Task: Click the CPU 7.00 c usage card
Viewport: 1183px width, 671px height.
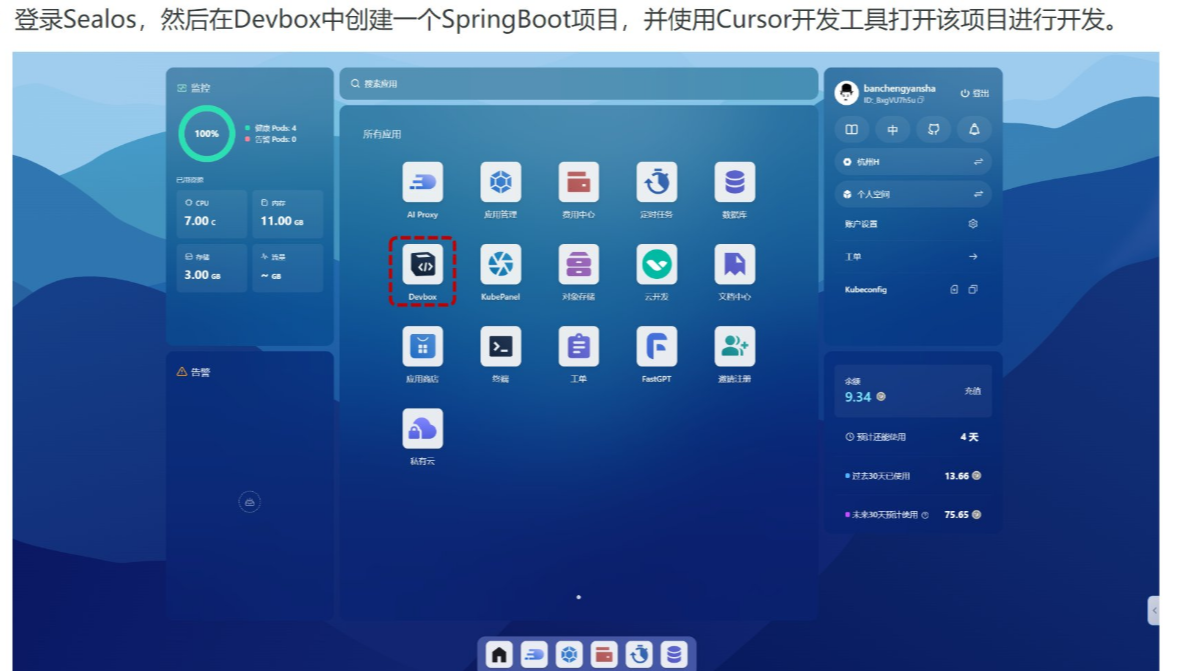Action: (x=212, y=214)
